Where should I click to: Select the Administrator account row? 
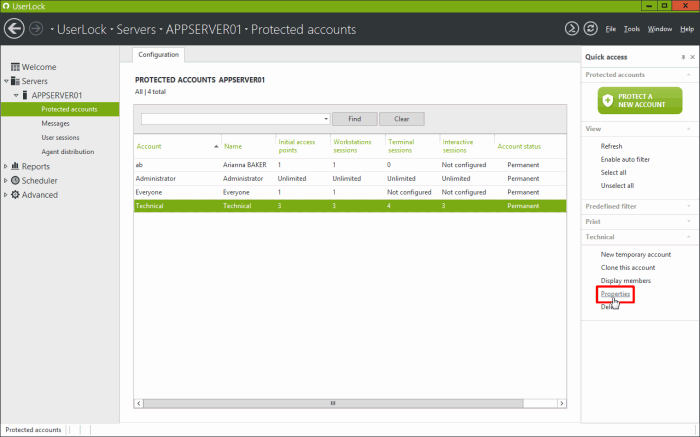pos(350,179)
